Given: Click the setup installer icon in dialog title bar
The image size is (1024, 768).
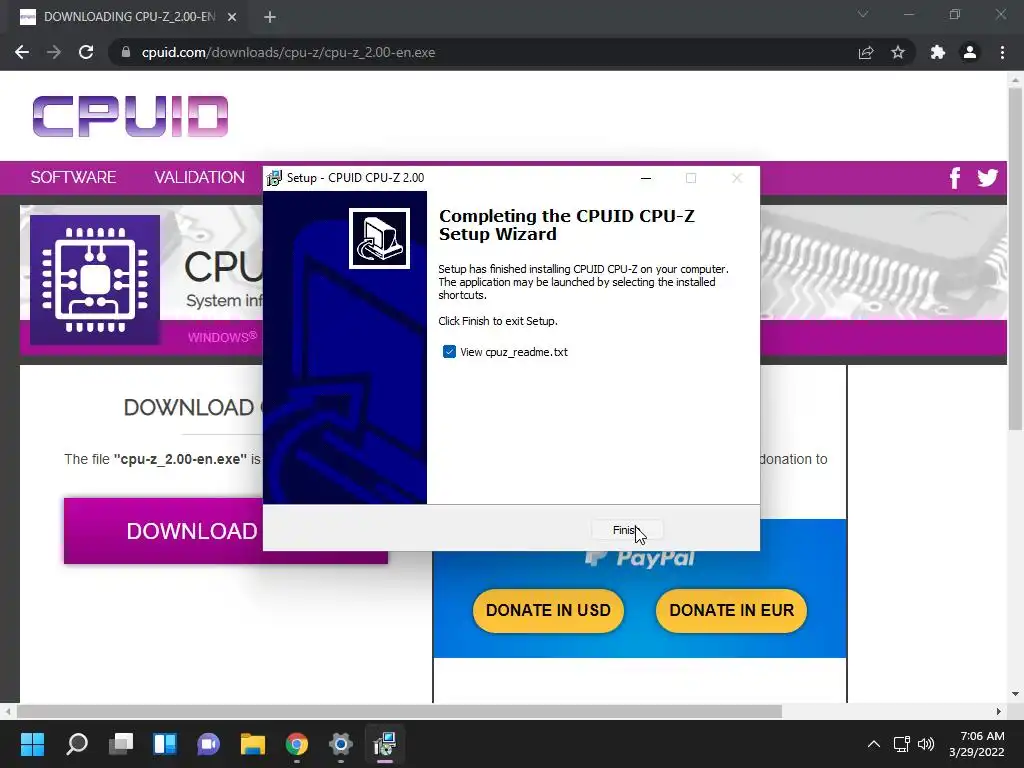Looking at the screenshot, I should tap(275, 178).
